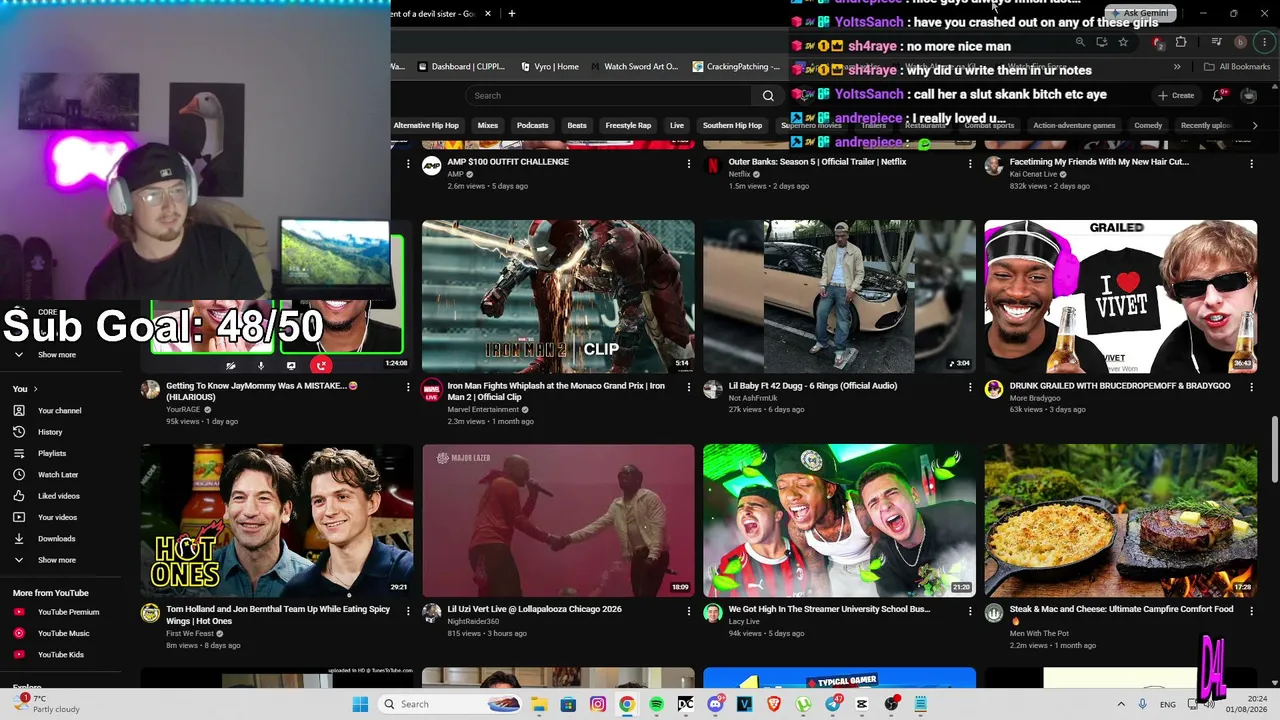Screen dimensions: 1280x720
Task: Click the YouTube search magnifier button
Action: click(768, 96)
